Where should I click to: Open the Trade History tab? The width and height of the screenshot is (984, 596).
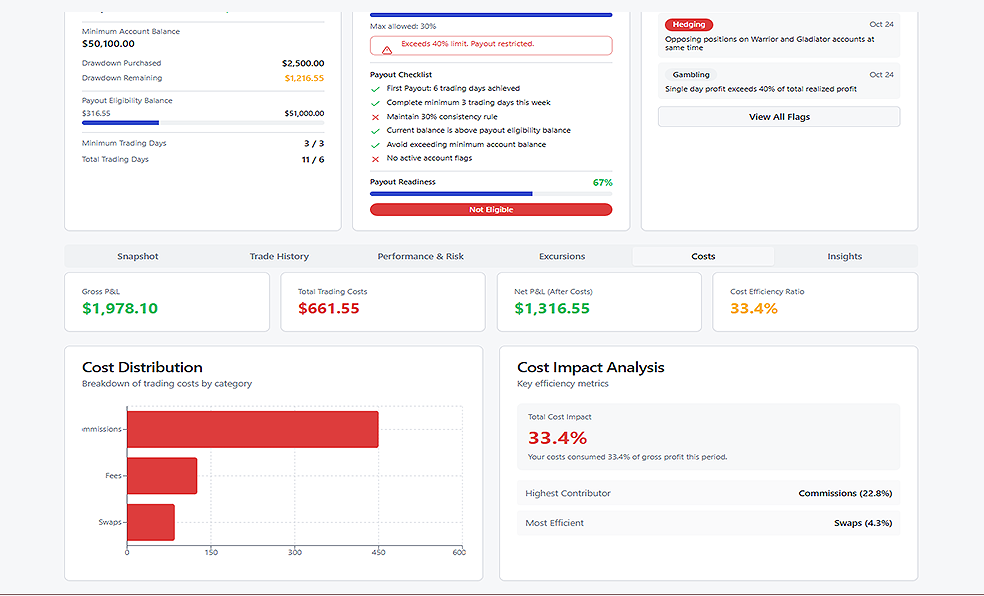point(279,257)
